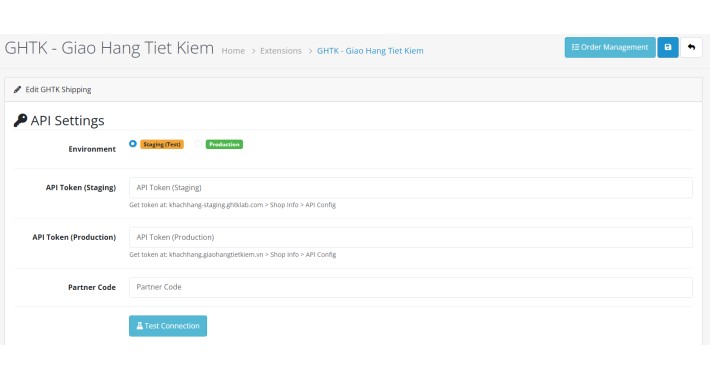710x380 pixels.
Task: Click the blue save floppy icon
Action: (668, 47)
